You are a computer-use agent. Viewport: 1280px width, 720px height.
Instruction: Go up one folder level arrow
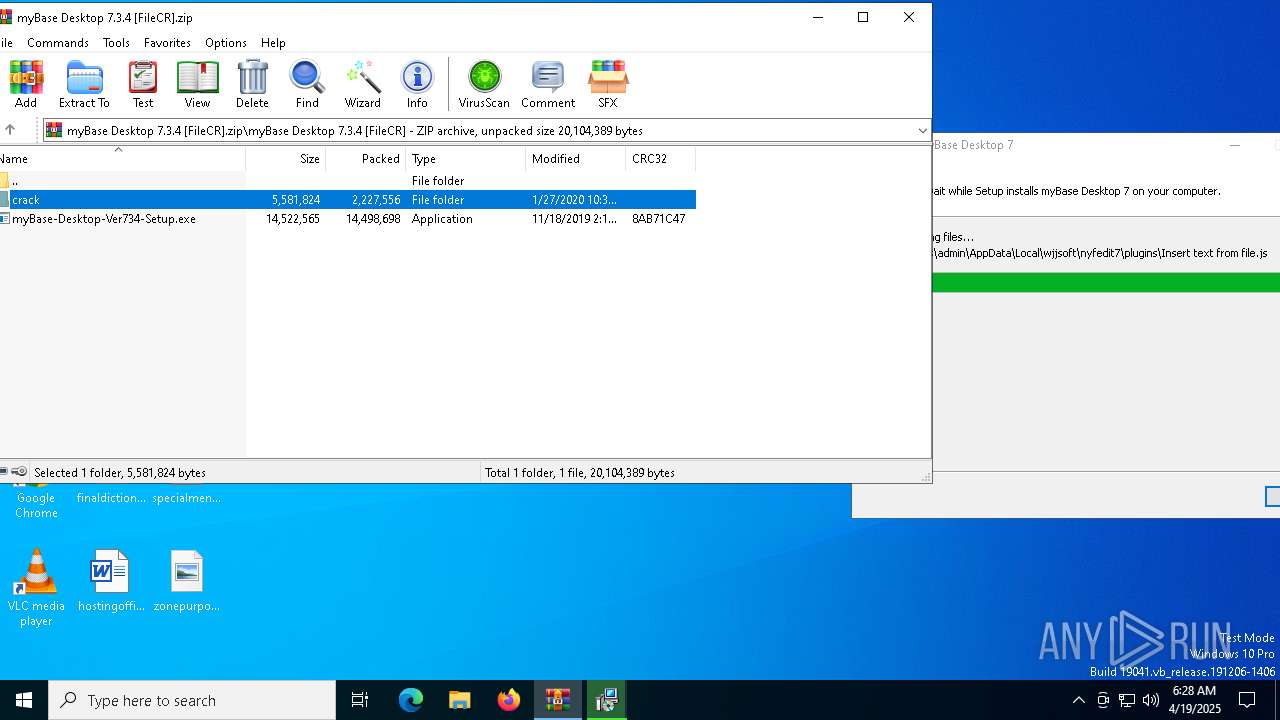click(10, 130)
